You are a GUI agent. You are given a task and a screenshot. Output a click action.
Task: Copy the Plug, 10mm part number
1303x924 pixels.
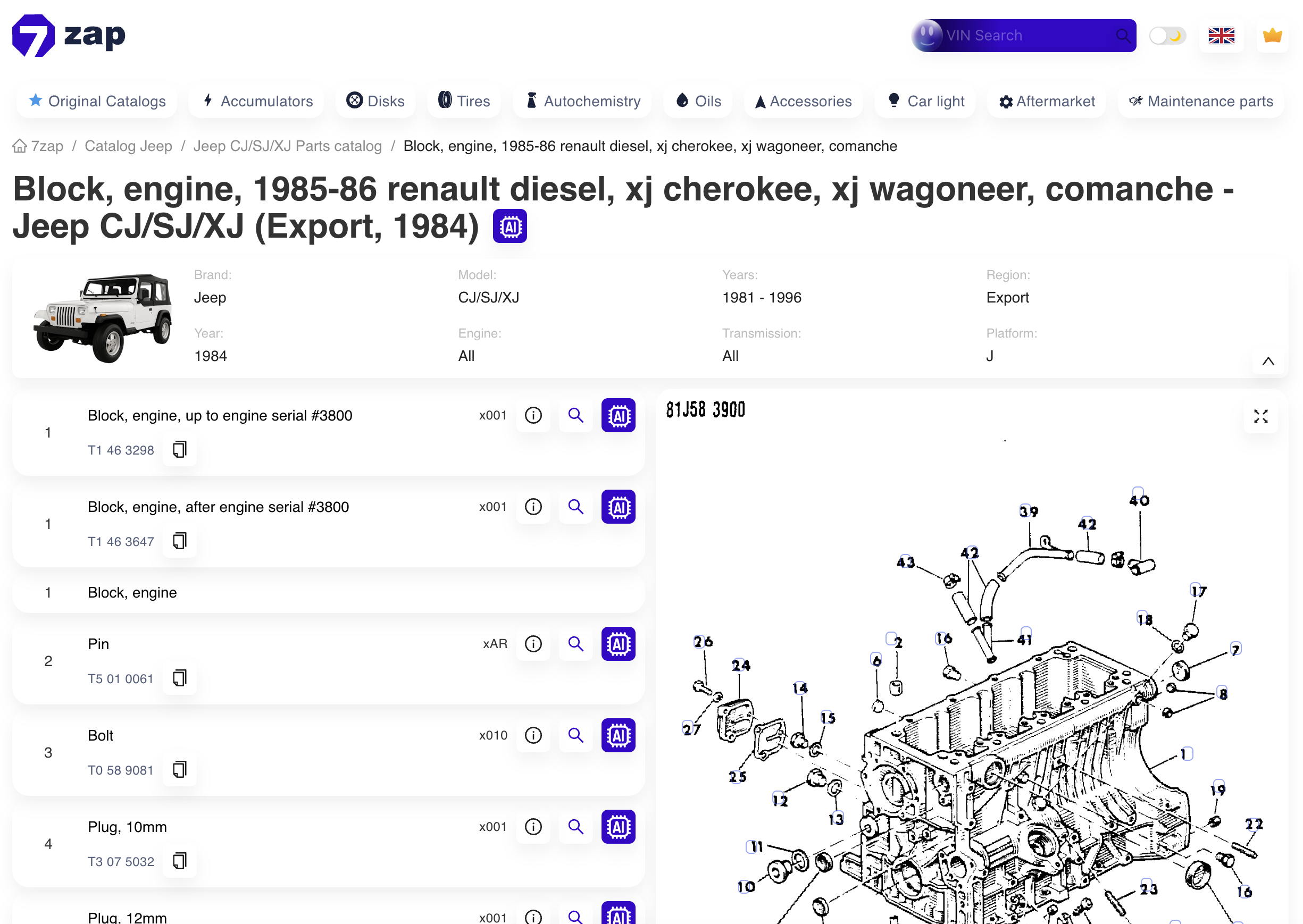point(179,861)
